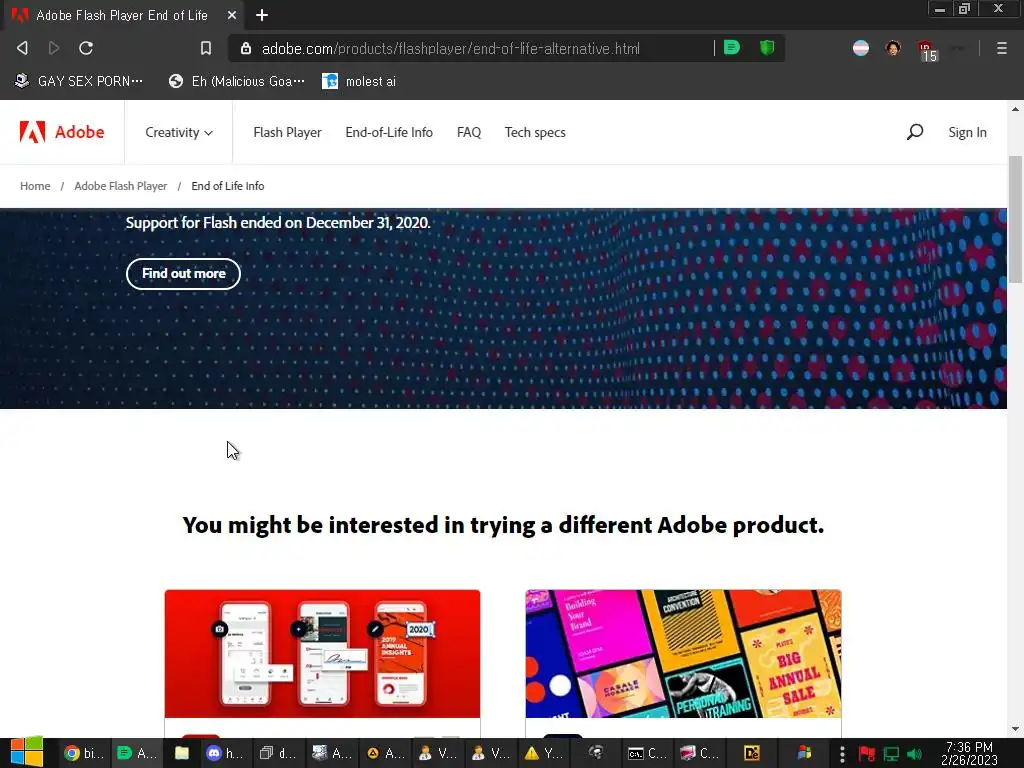Image resolution: width=1024 pixels, height=768 pixels.
Task: Close the Adobe Flash Player End of Life tab
Action: pos(232,15)
